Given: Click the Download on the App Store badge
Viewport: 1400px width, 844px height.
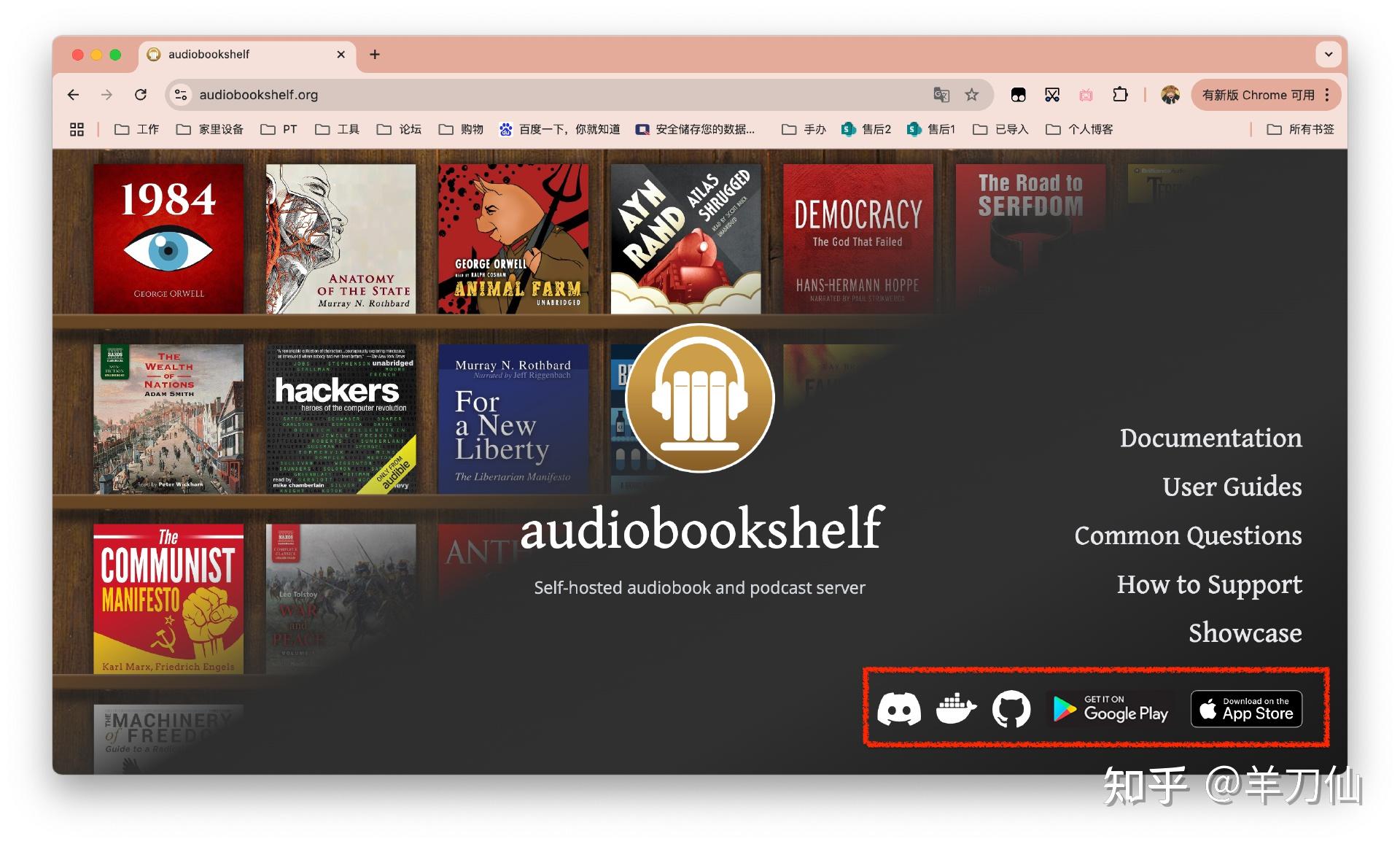Looking at the screenshot, I should pos(1246,708).
